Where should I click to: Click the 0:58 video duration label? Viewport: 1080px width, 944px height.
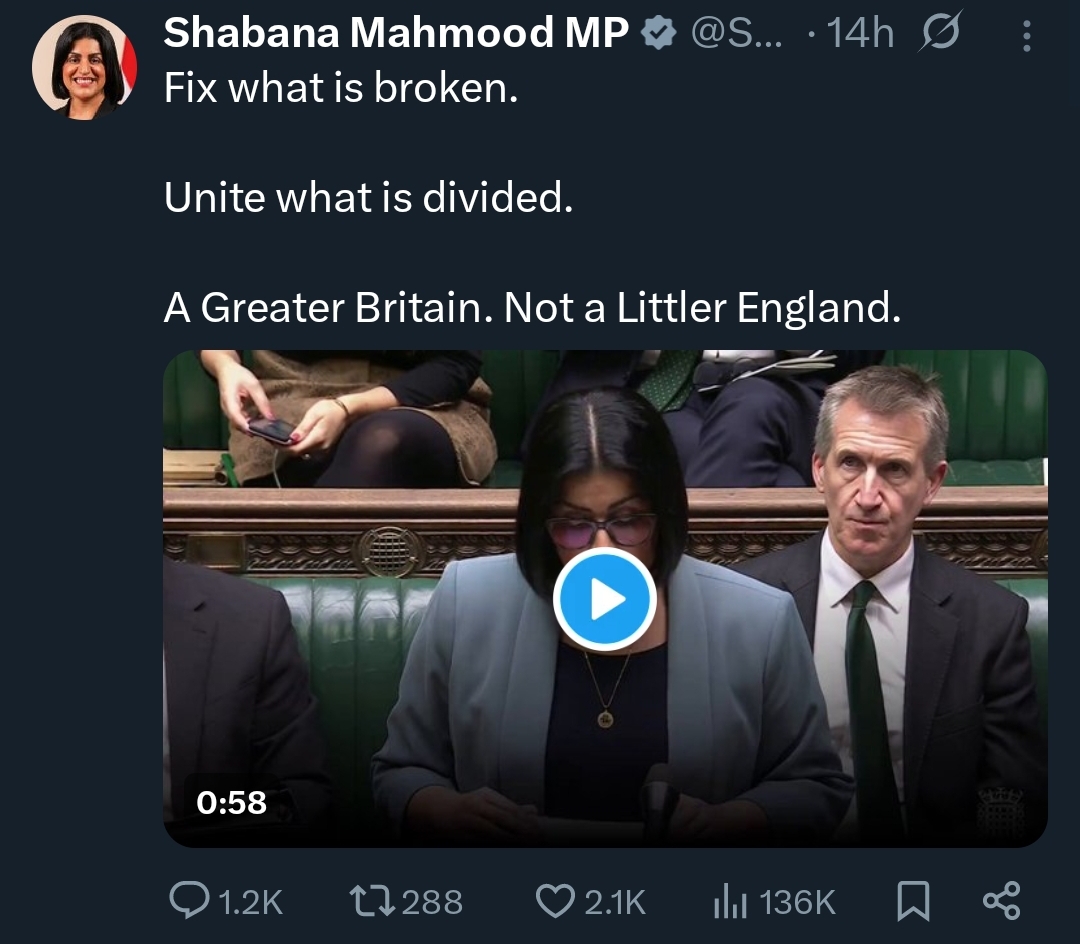tap(232, 801)
